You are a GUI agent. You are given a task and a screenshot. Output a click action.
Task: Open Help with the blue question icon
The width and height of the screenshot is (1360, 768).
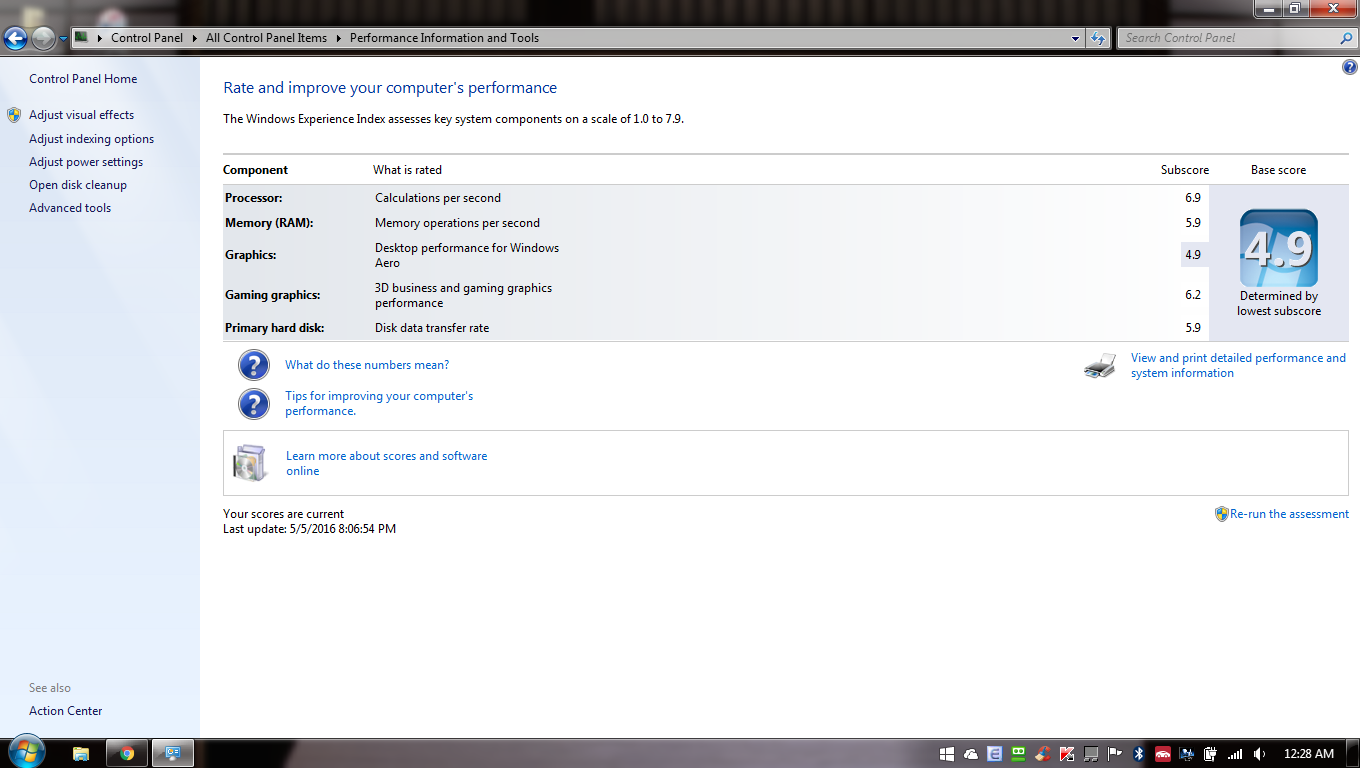tap(1350, 67)
